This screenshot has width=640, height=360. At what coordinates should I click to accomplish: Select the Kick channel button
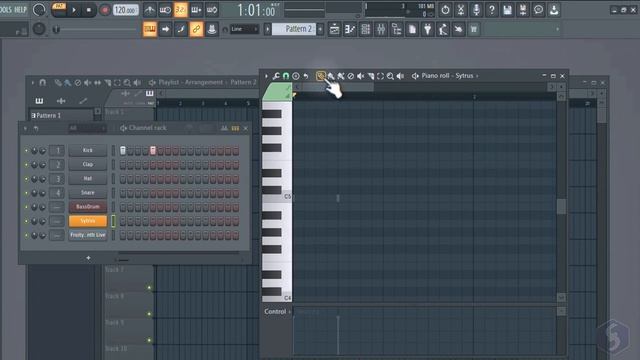click(88, 150)
